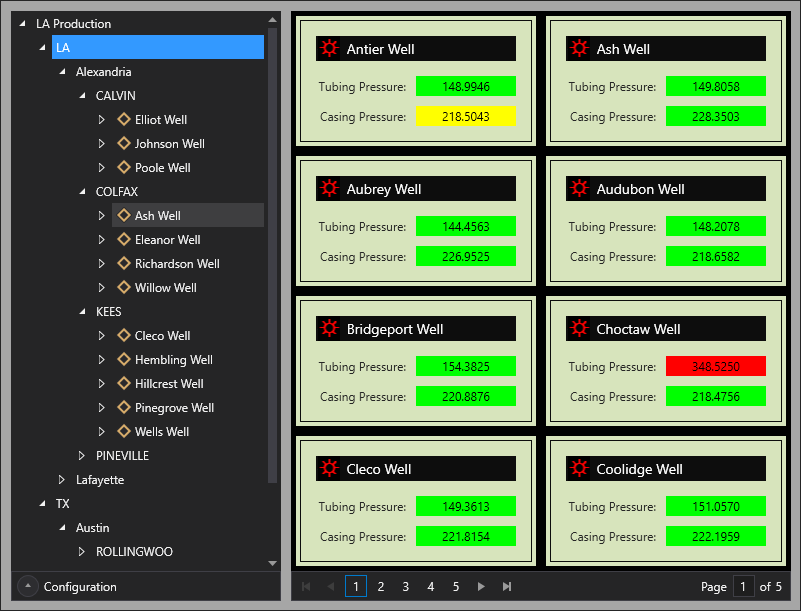The image size is (801, 611).
Task: Click the diamond icon beside Hillcrest Well
Action: [x=124, y=383]
